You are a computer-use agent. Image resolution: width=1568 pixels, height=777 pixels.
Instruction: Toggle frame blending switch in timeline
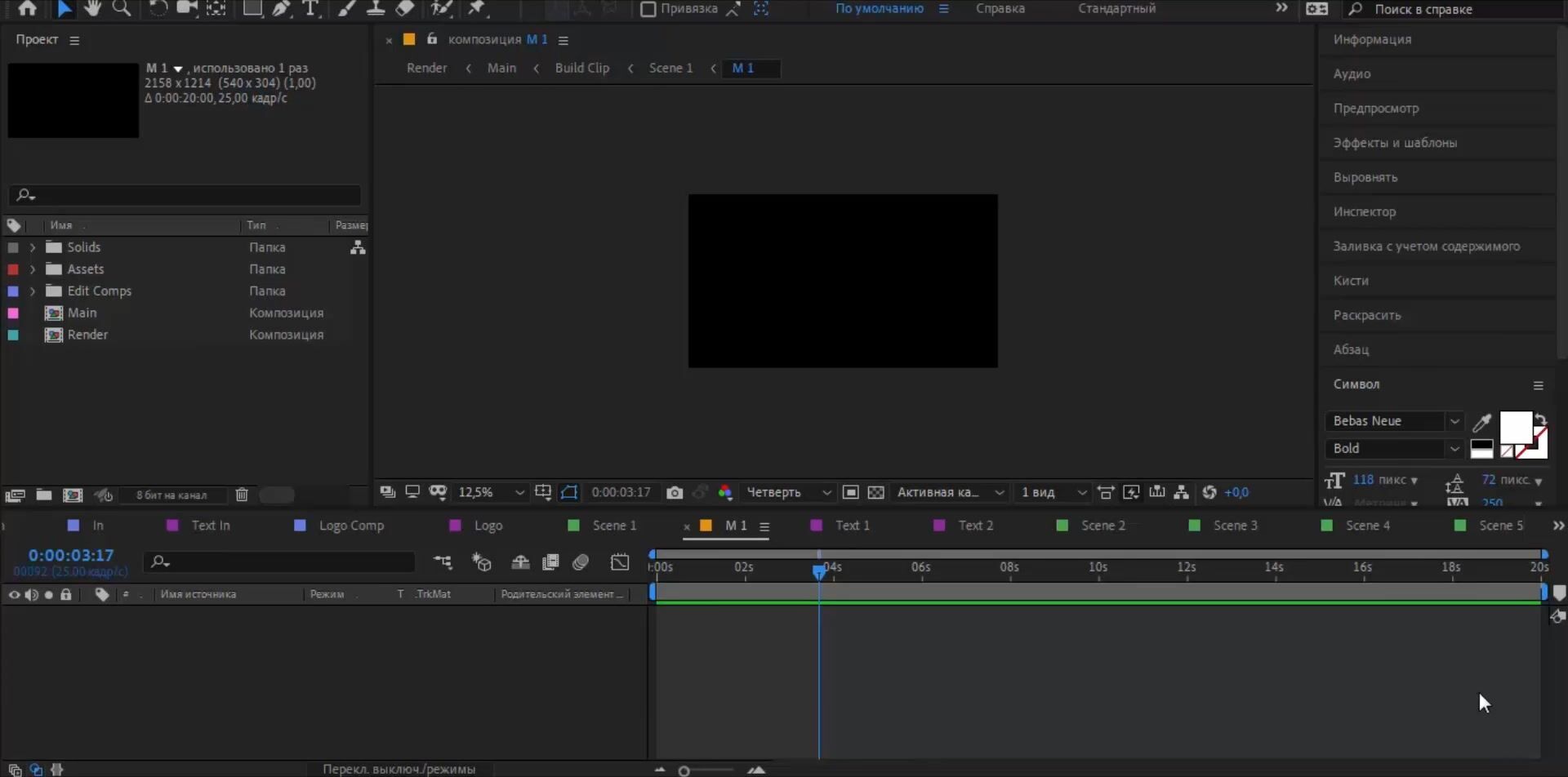[x=550, y=562]
